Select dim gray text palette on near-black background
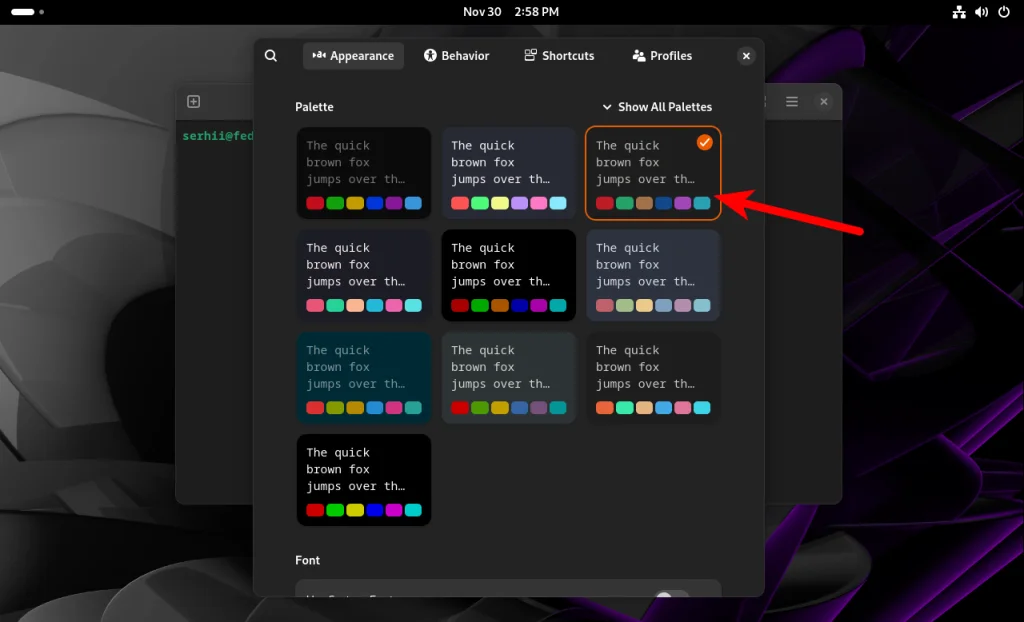Viewport: 1024px width, 622px height. (364, 173)
